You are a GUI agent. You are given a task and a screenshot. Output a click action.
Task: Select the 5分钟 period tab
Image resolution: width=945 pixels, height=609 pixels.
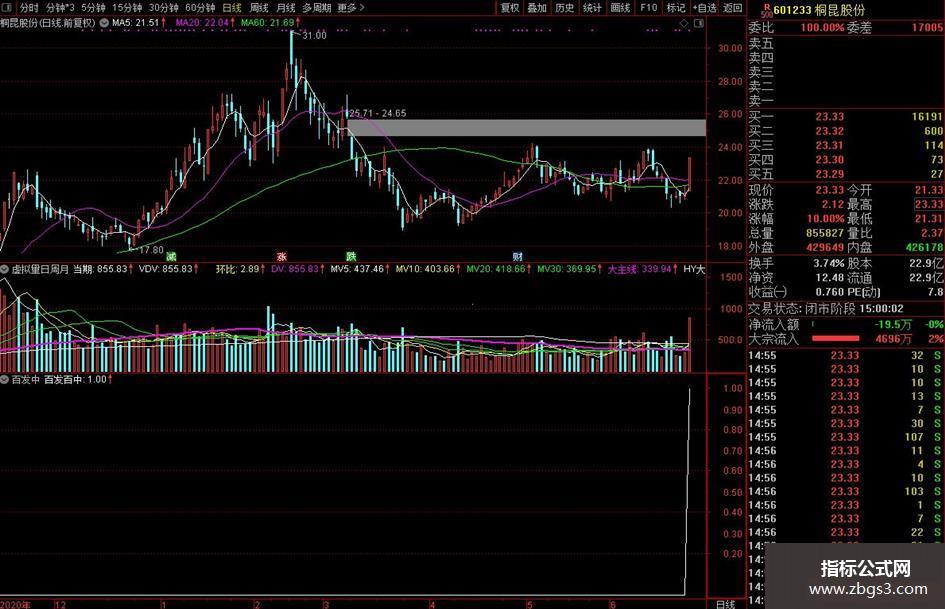(x=93, y=7)
